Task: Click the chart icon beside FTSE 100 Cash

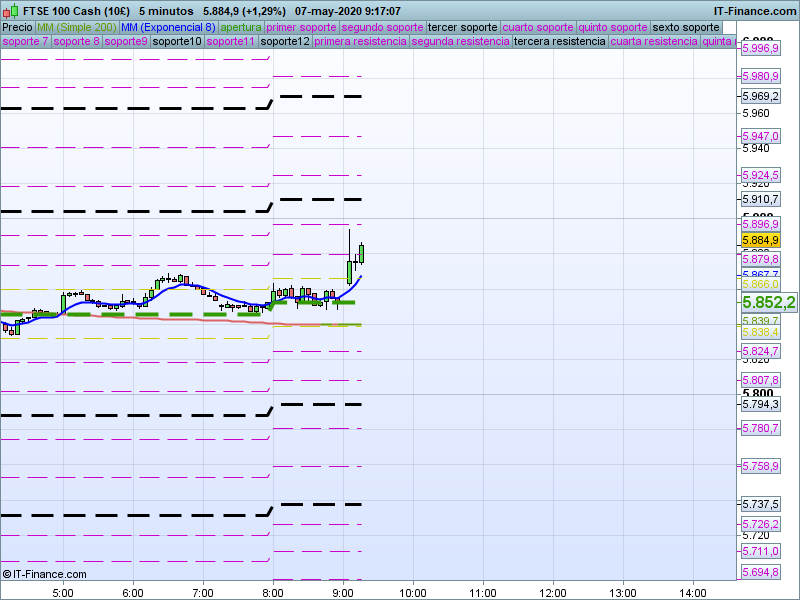Action: [9, 11]
